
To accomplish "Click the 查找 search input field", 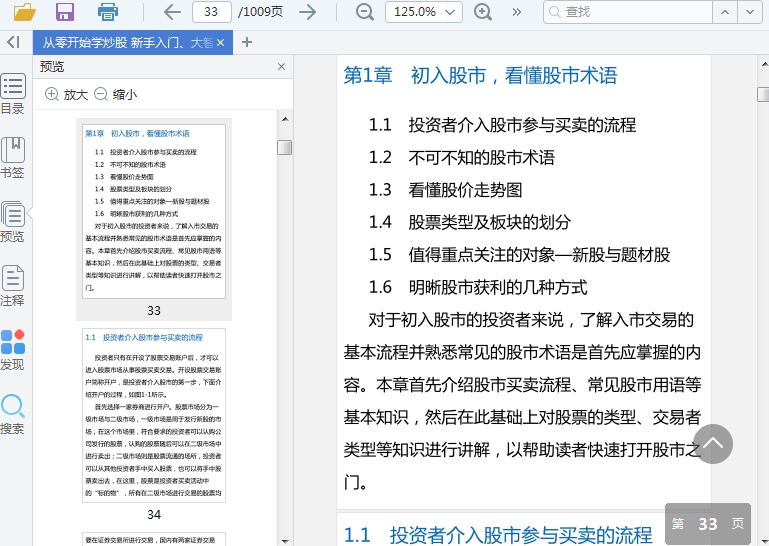I will 628,12.
